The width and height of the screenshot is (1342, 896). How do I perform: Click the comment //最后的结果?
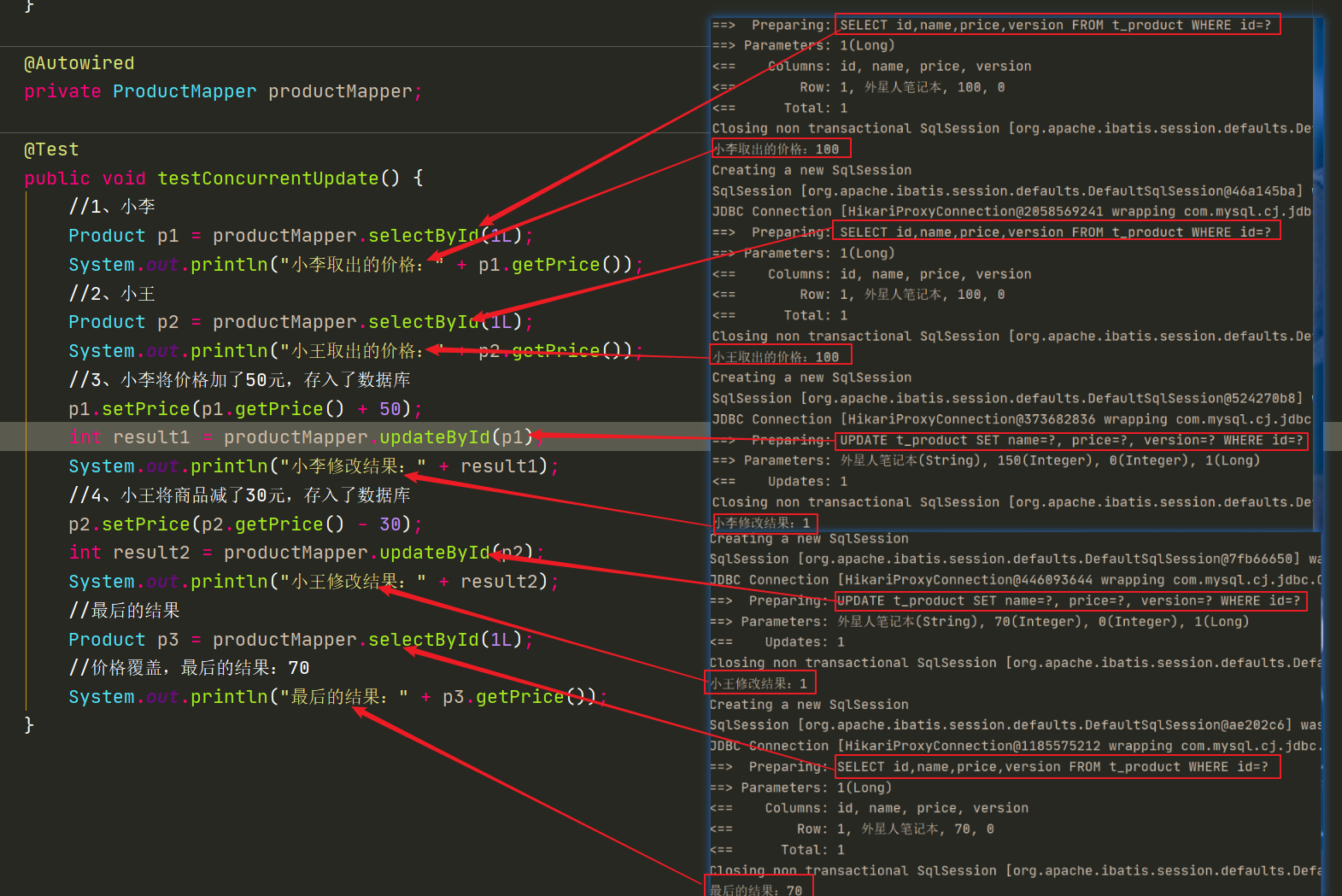(x=124, y=611)
